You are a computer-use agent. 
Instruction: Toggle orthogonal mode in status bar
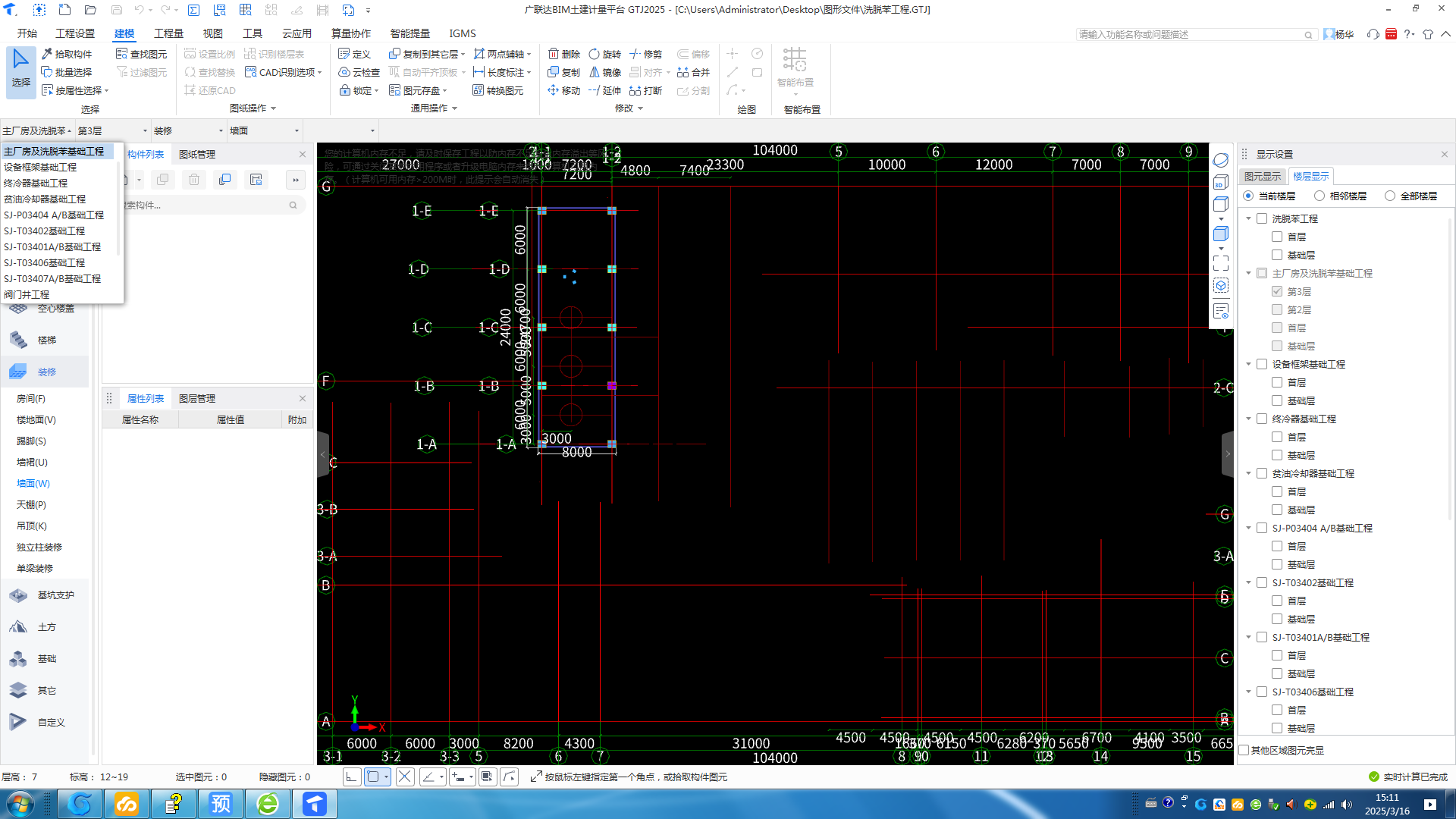(352, 777)
